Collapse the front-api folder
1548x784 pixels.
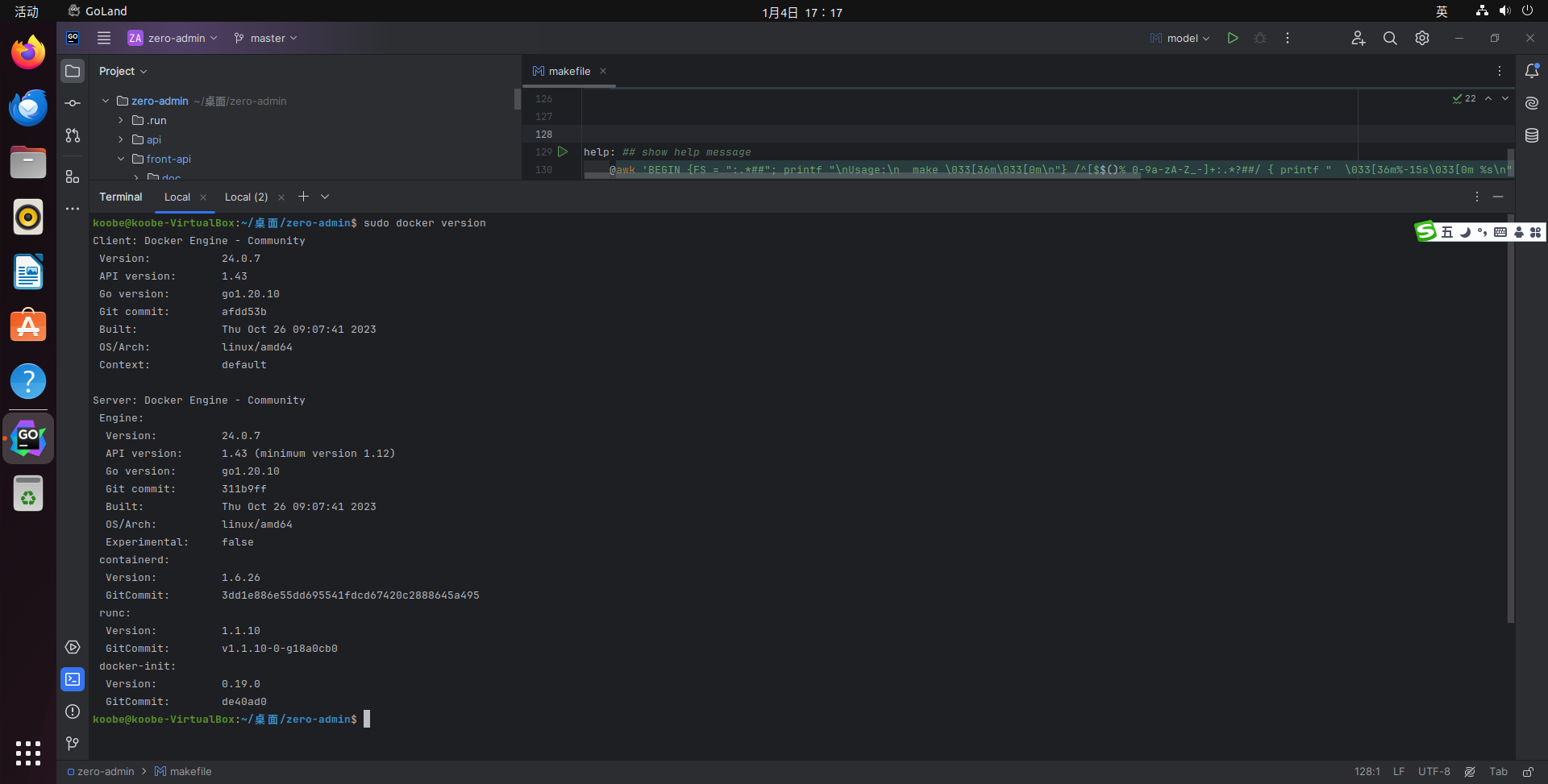pos(121,159)
